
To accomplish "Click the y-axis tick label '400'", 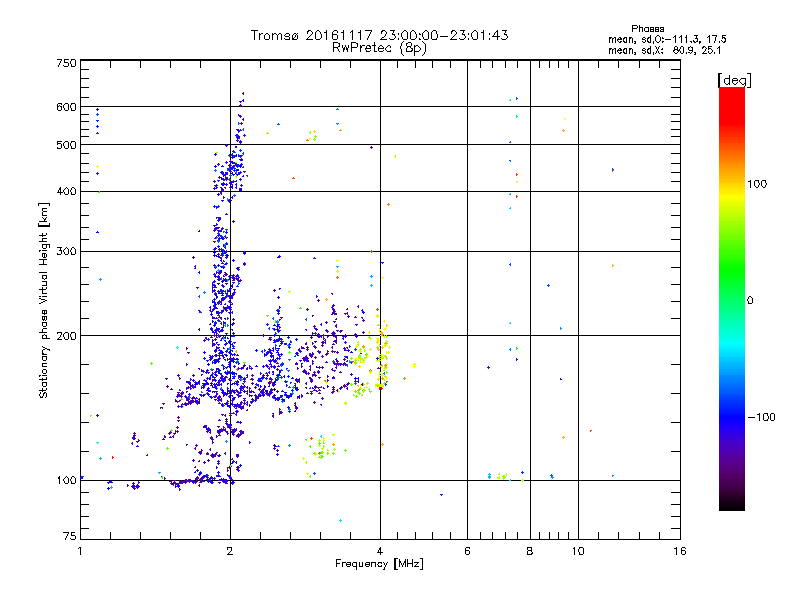I will 66,191.
